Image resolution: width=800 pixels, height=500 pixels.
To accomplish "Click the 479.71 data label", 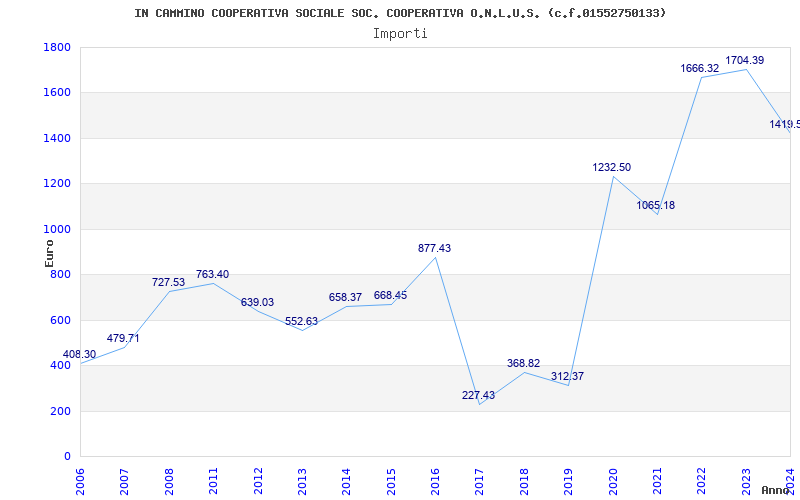I will [123, 338].
